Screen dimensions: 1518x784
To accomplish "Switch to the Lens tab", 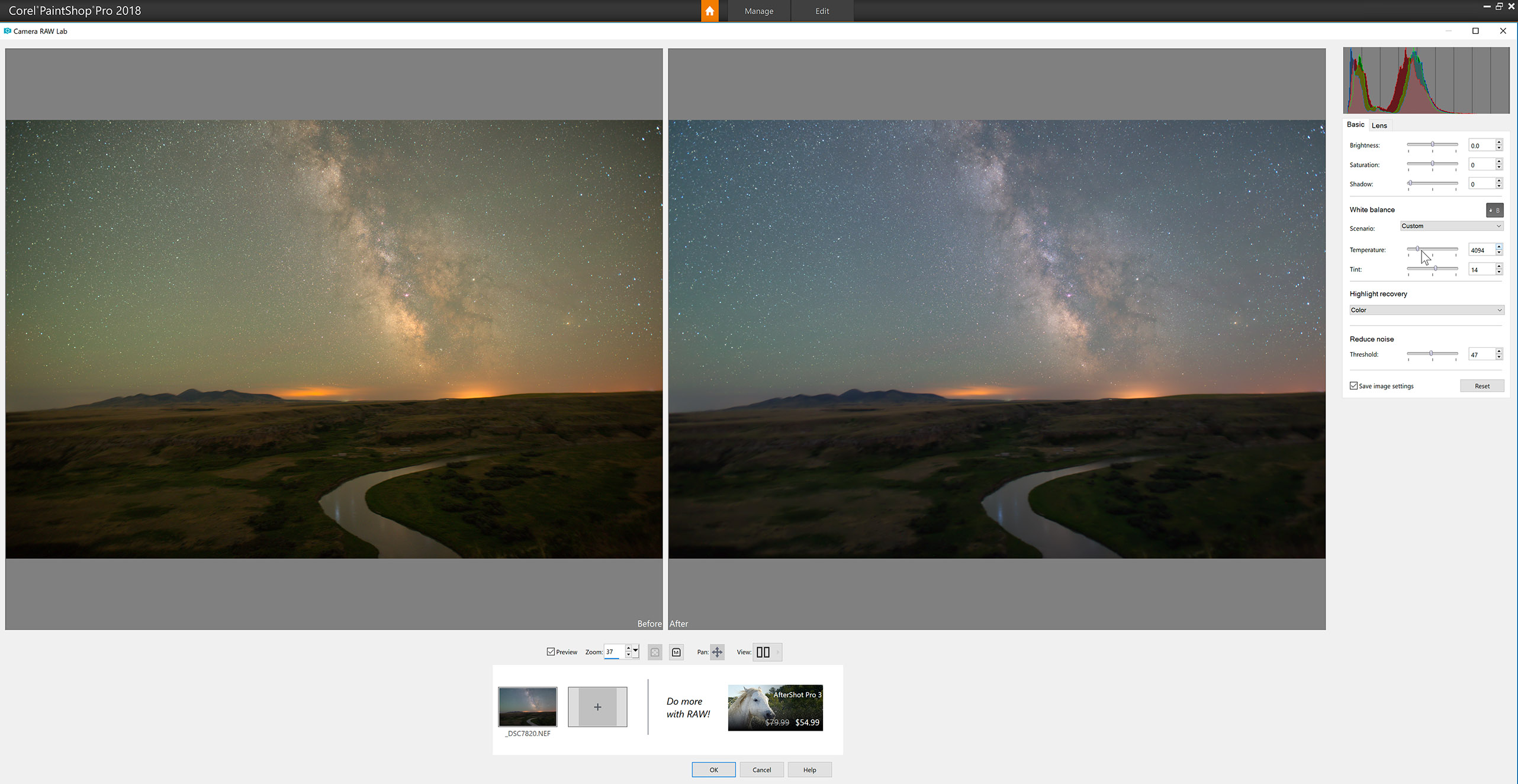I will coord(1379,125).
